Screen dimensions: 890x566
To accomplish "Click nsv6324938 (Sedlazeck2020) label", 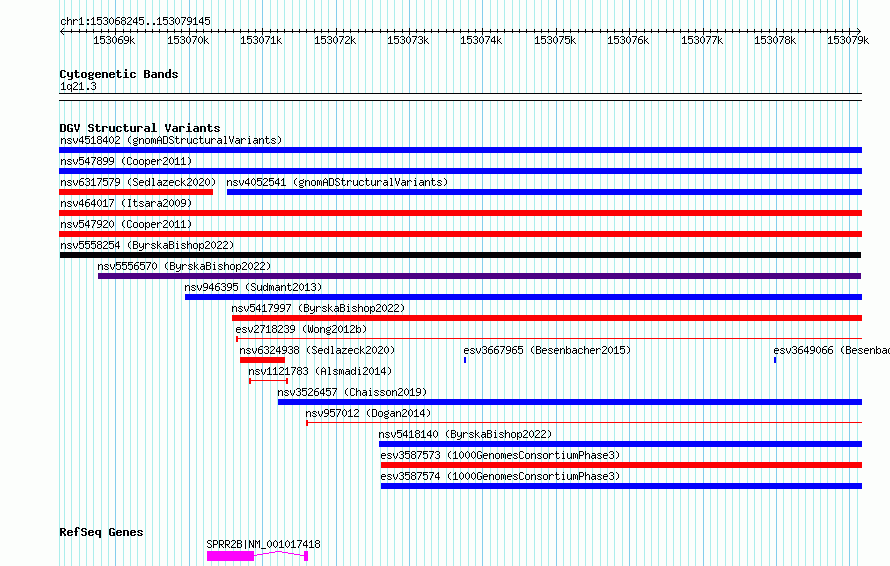I will point(317,350).
